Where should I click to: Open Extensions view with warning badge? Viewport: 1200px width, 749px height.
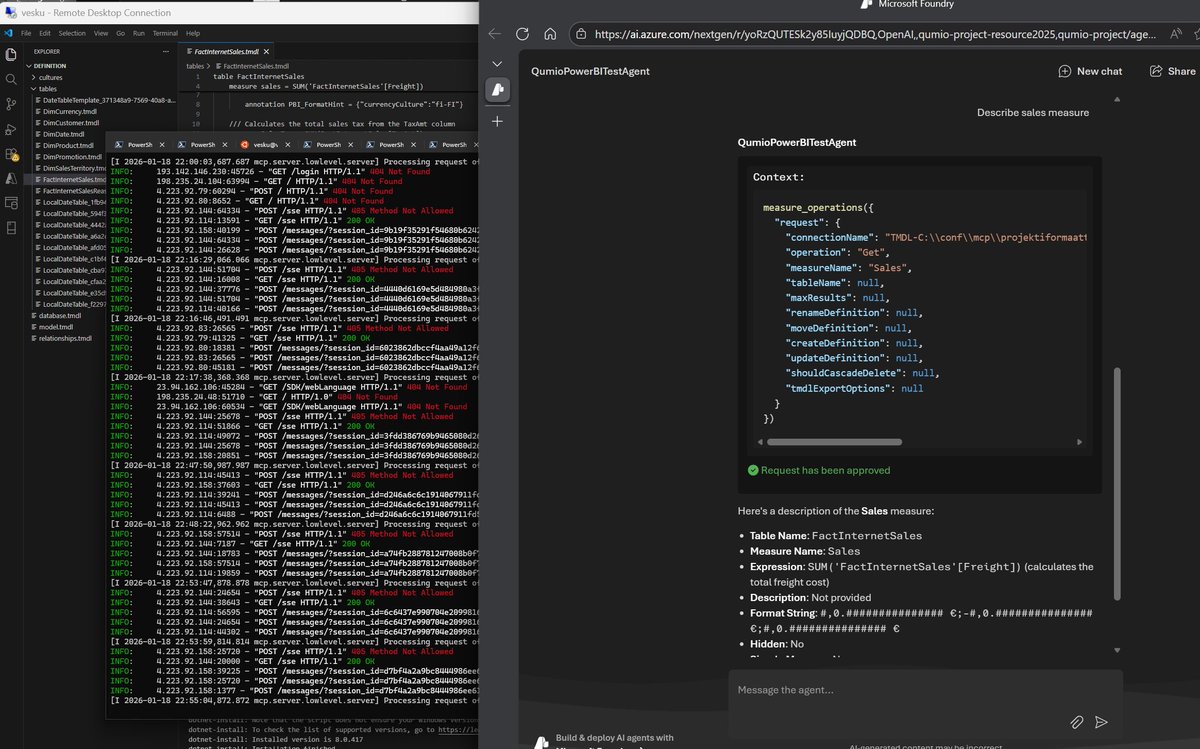tap(11, 154)
